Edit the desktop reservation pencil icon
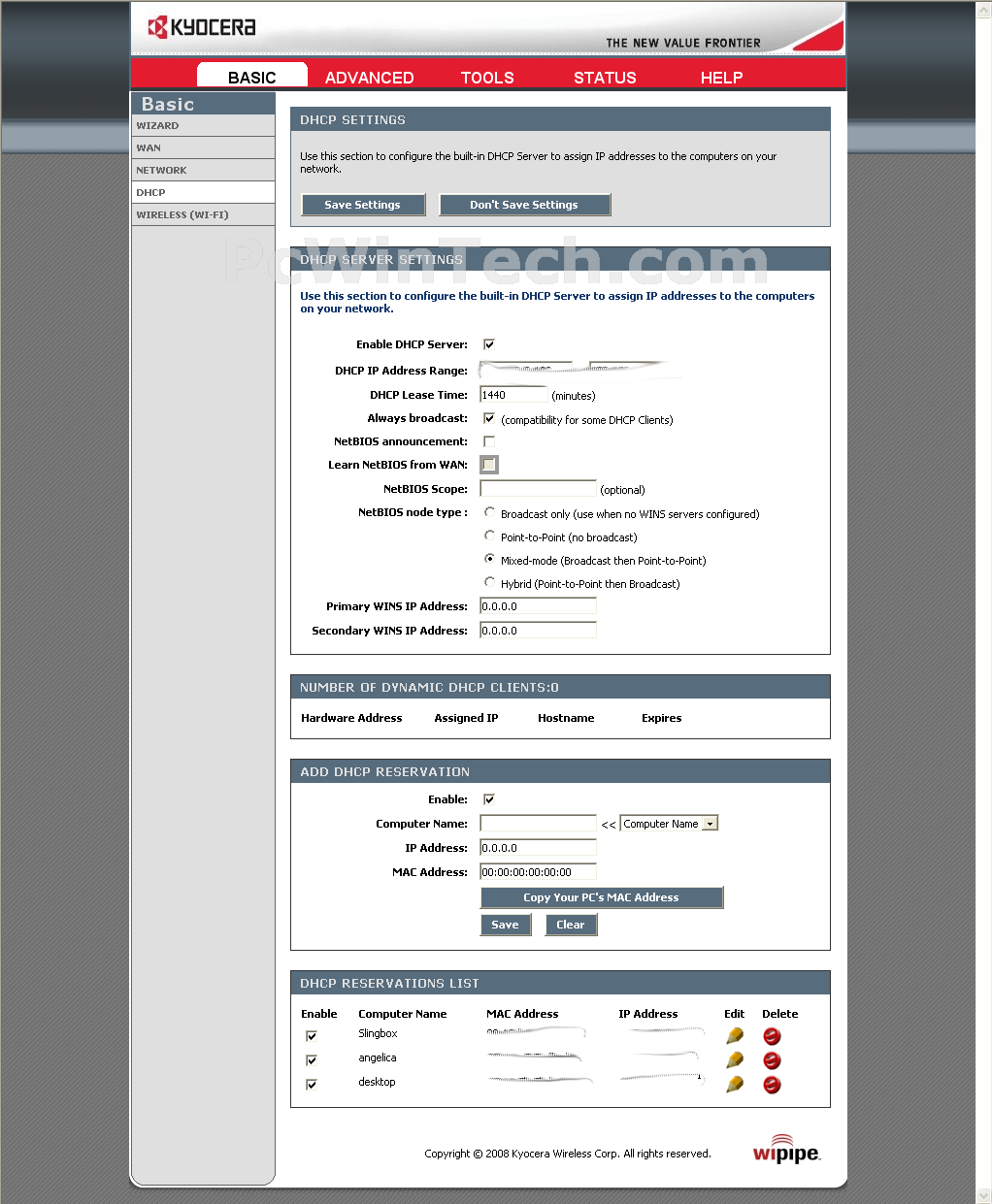This screenshot has width=992, height=1204. coord(735,1085)
